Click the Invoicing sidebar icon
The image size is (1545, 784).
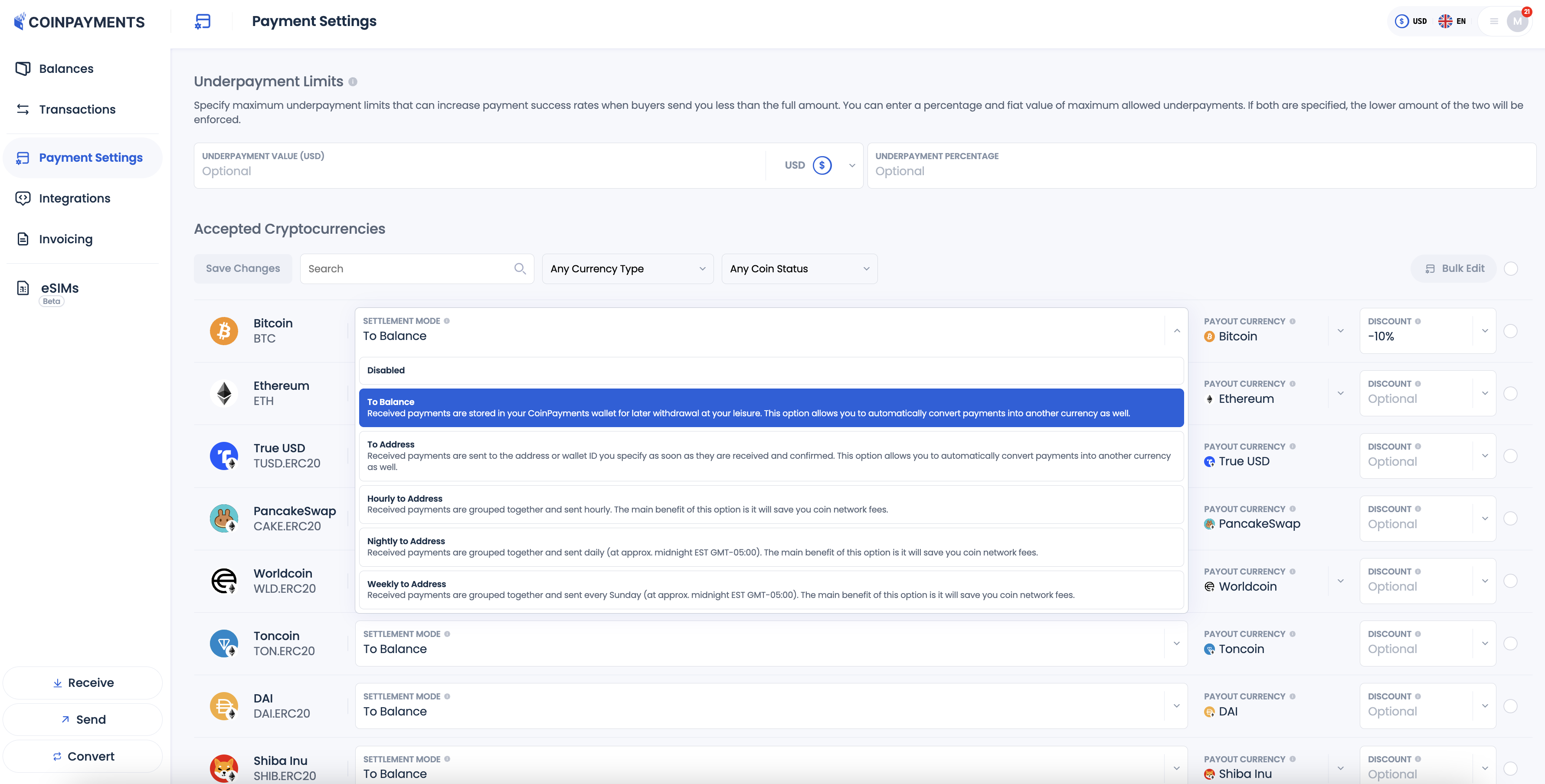click(x=23, y=238)
